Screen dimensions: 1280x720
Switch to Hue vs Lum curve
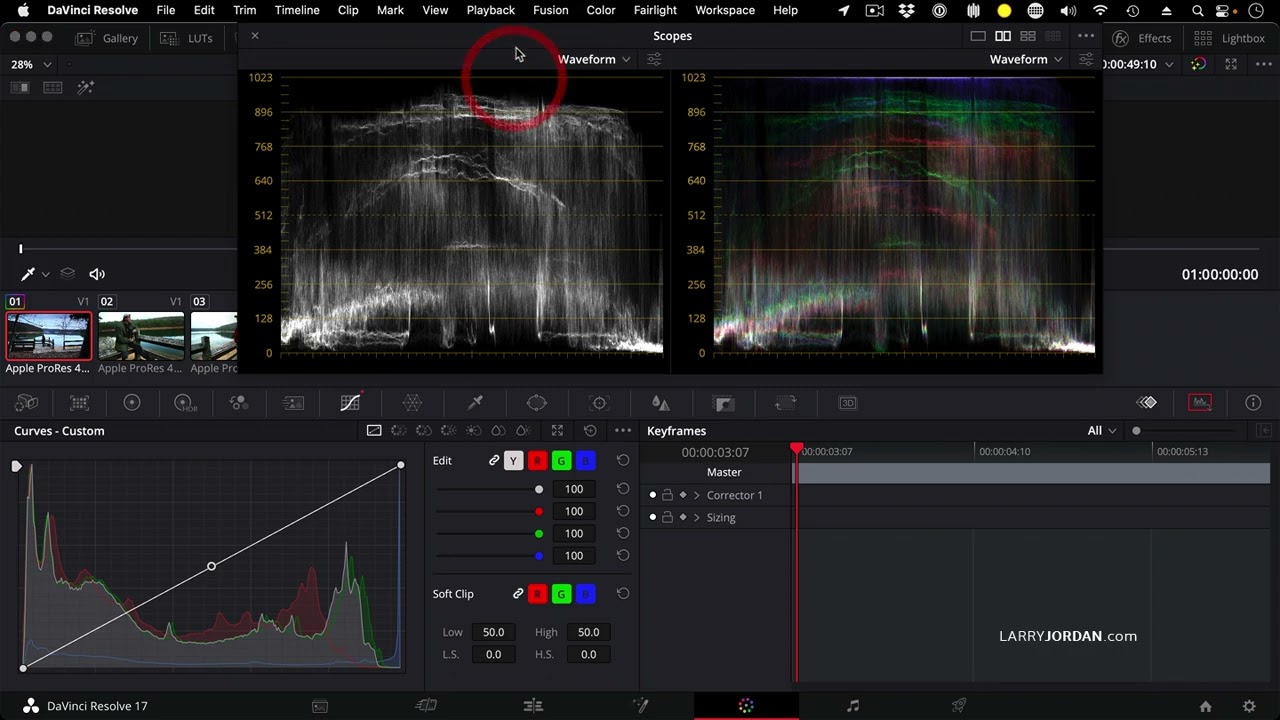coord(448,431)
